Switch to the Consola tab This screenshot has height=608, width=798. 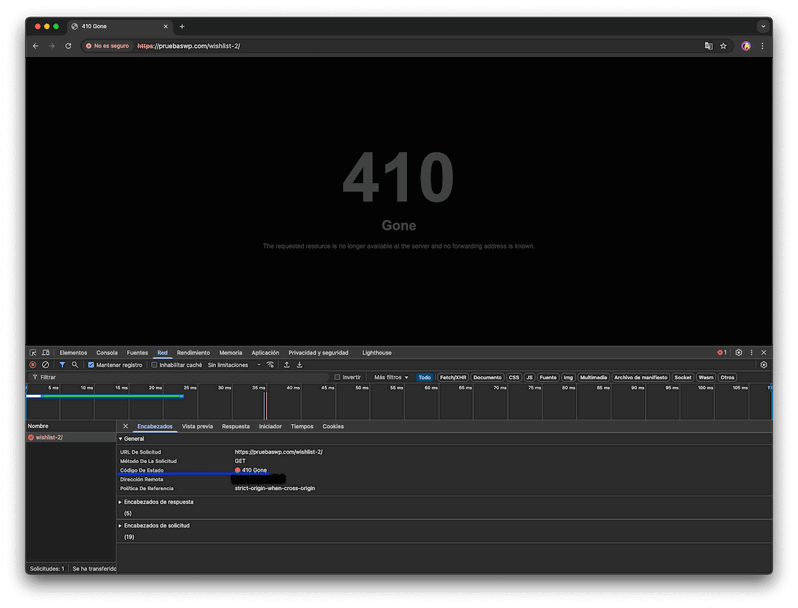(x=107, y=353)
